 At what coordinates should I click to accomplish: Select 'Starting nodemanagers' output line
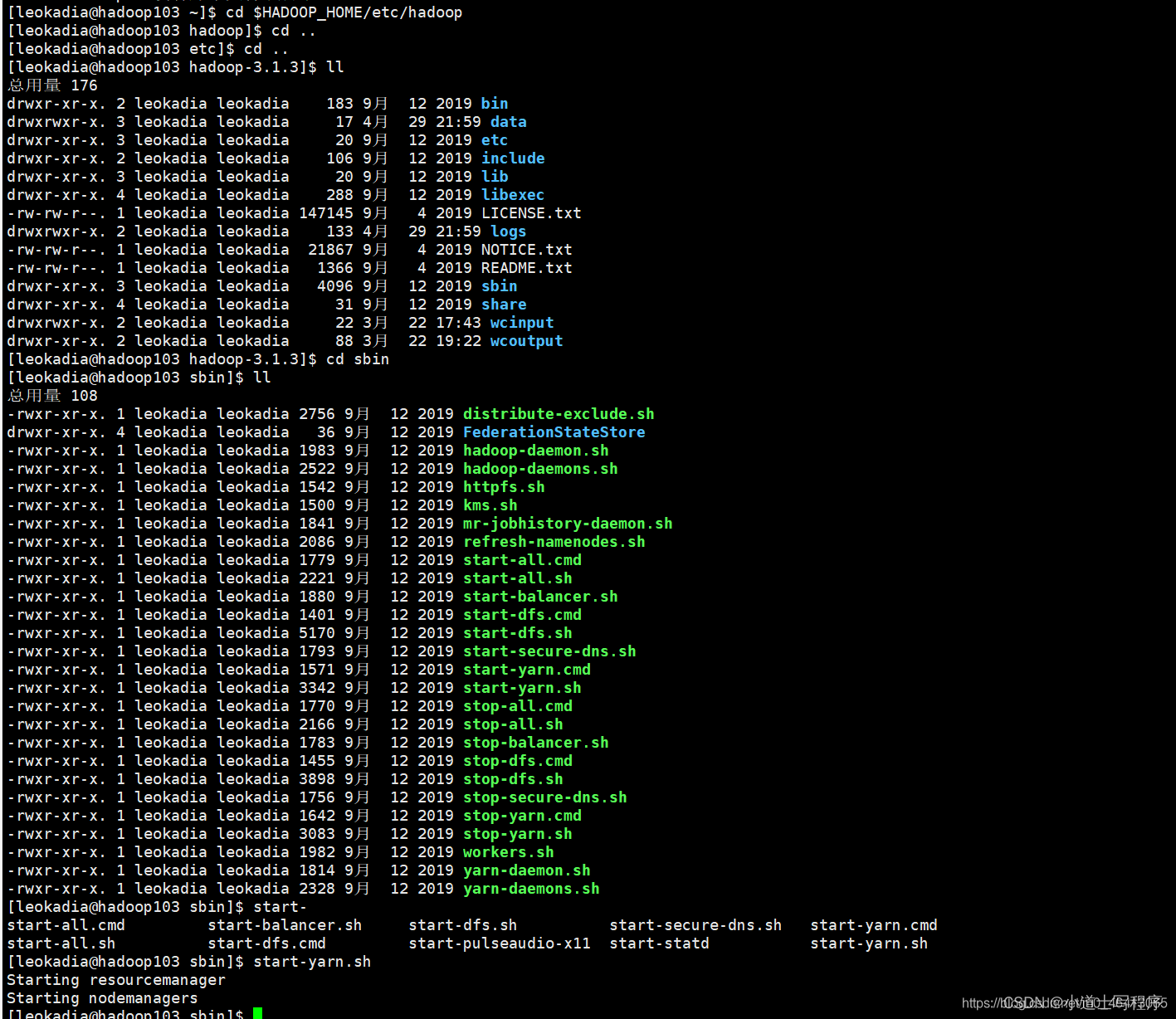coord(102,998)
